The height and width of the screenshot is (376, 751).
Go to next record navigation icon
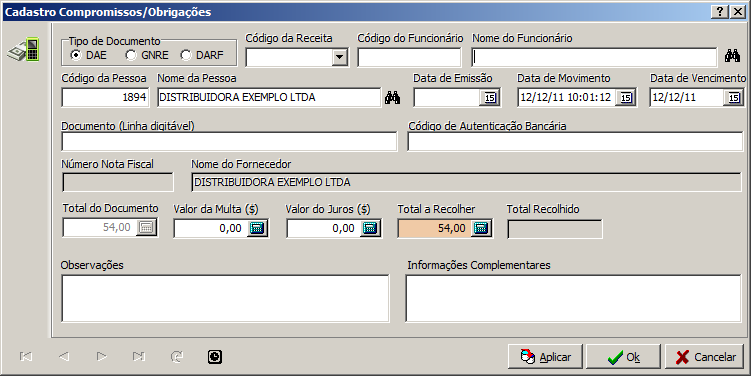(x=102, y=356)
